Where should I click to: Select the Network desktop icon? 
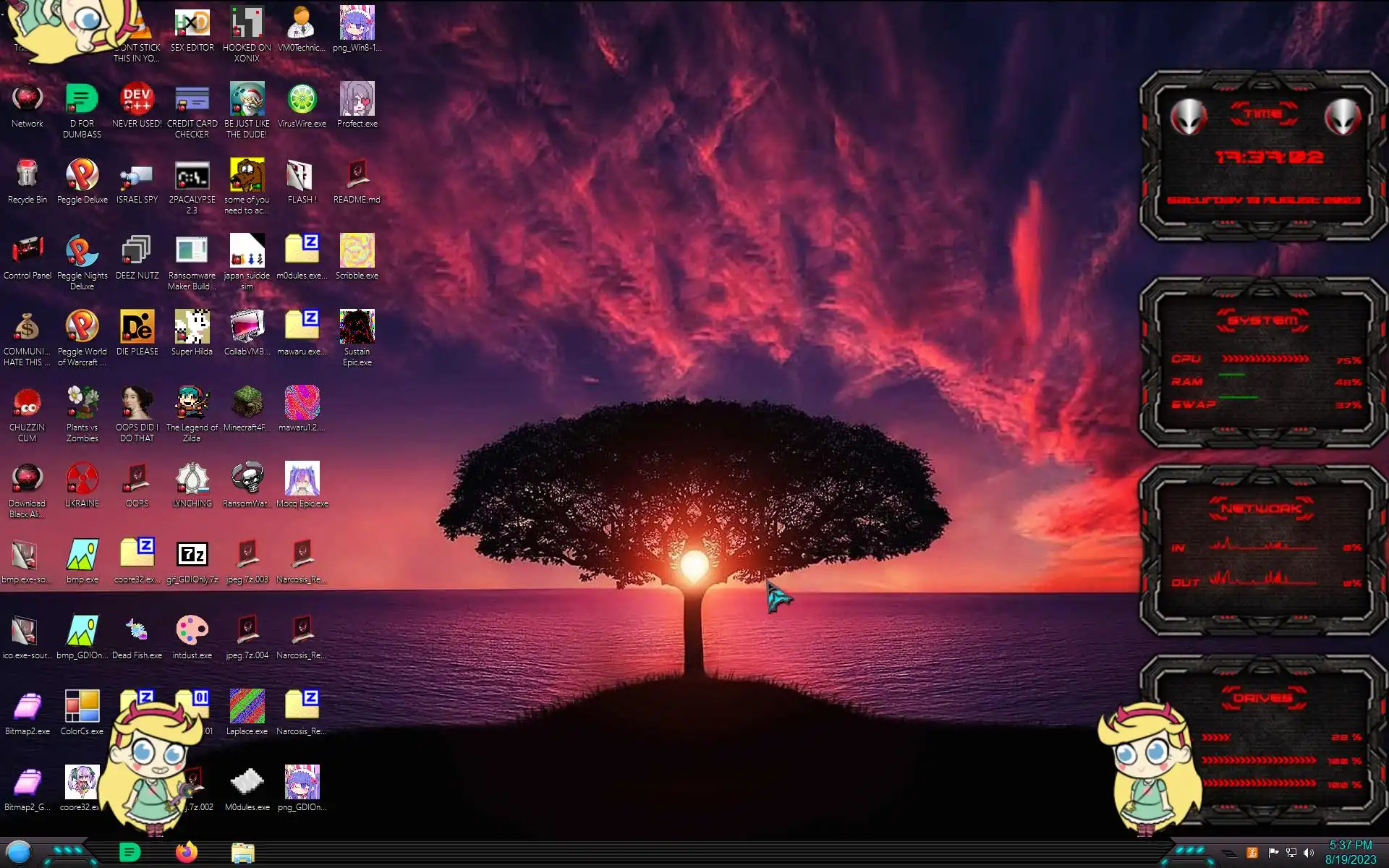[x=27, y=101]
